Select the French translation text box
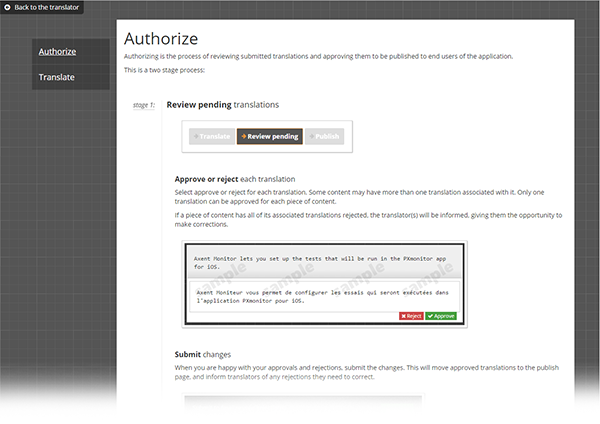 point(324,297)
